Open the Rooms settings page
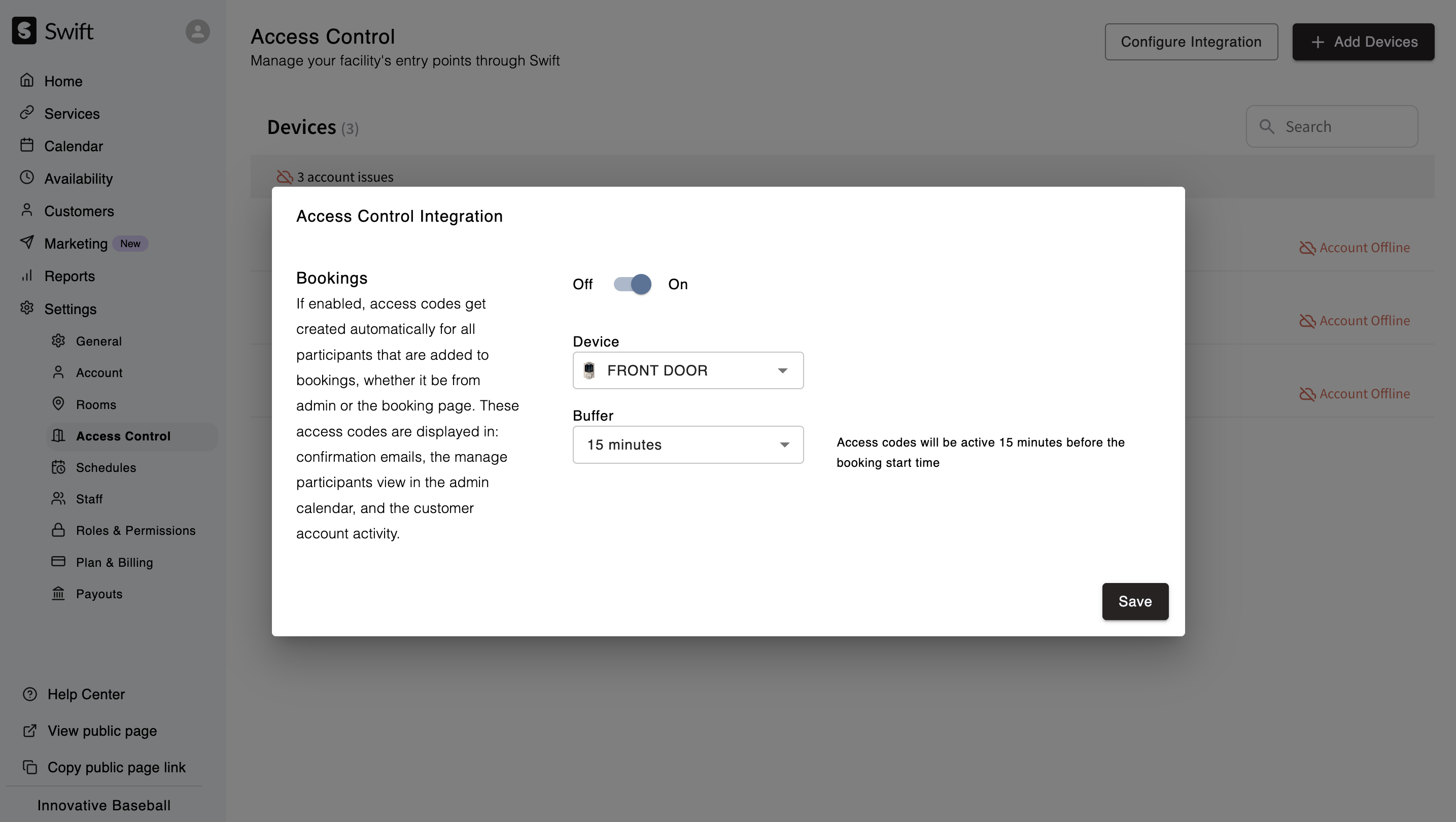This screenshot has height=822, width=1456. pyautogui.click(x=95, y=405)
